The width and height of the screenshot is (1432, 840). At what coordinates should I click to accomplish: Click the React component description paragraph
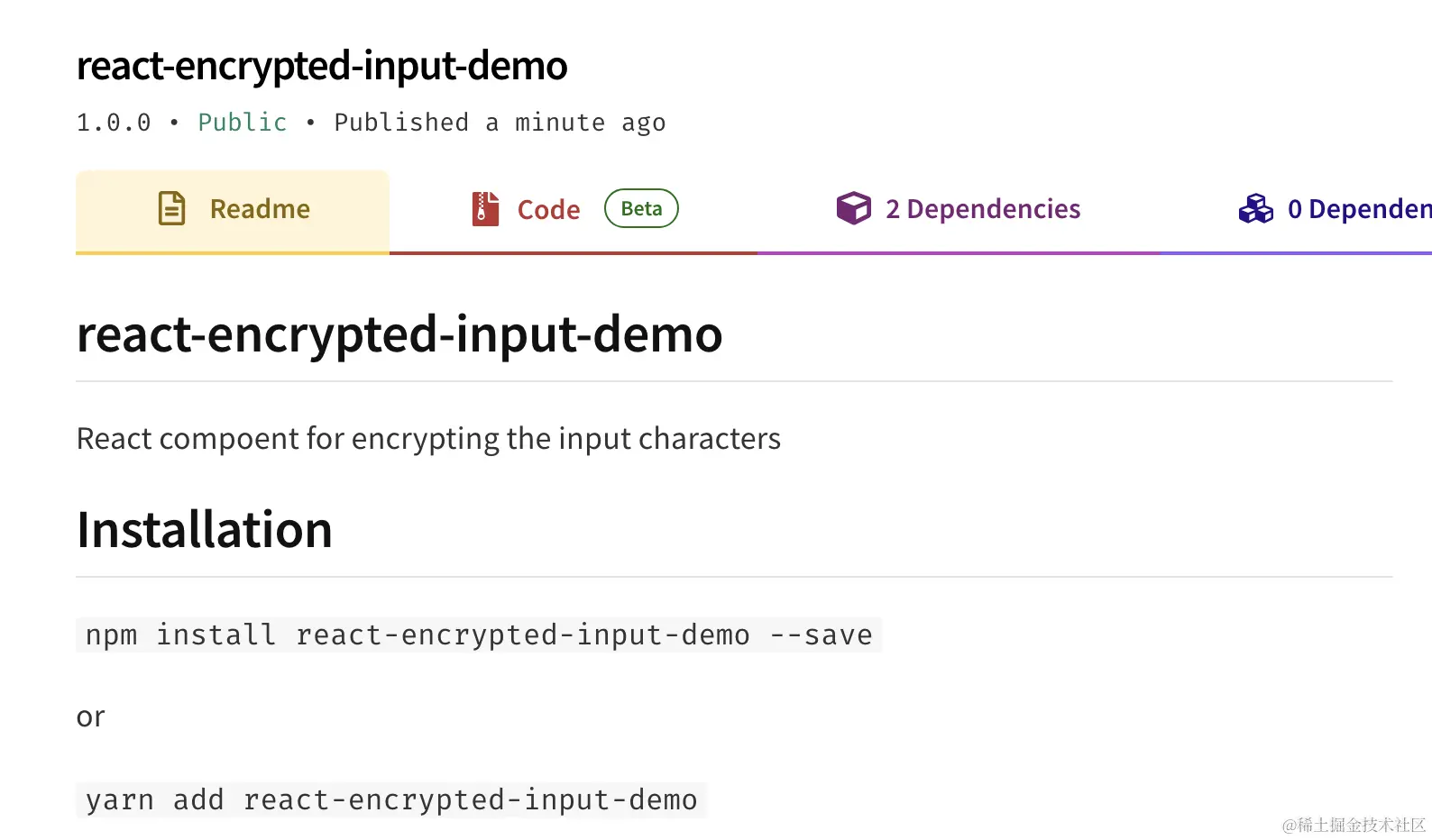tap(428, 439)
